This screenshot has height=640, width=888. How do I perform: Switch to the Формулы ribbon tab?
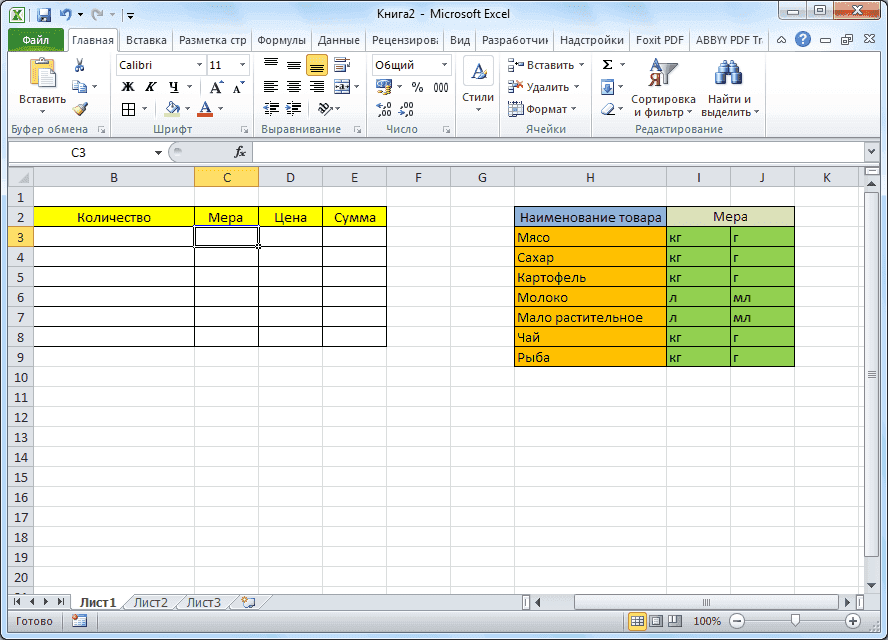281,40
